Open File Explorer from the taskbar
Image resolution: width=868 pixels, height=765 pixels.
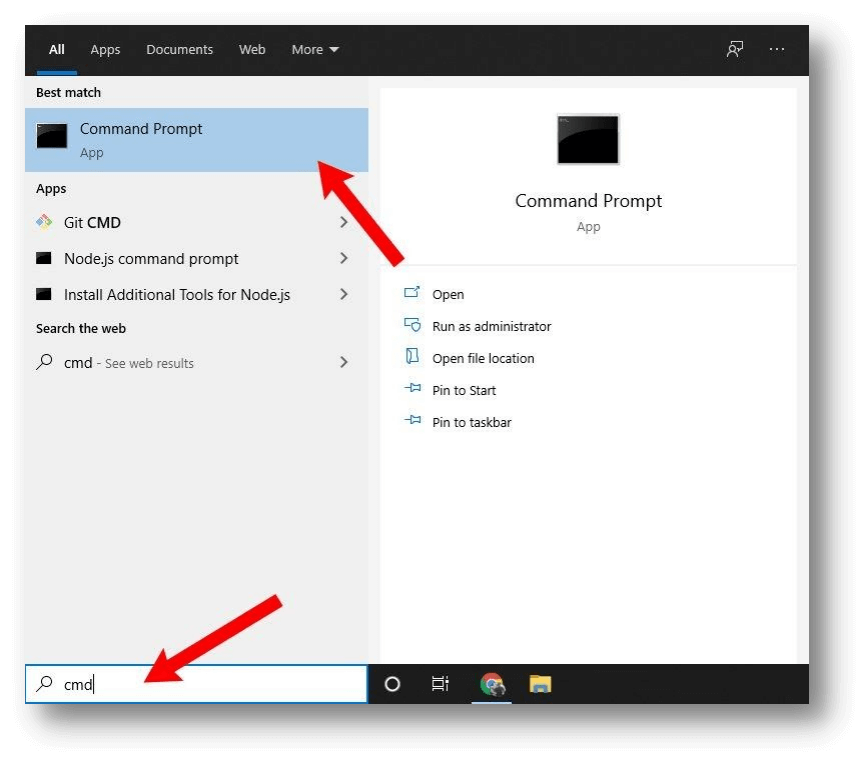pos(541,684)
